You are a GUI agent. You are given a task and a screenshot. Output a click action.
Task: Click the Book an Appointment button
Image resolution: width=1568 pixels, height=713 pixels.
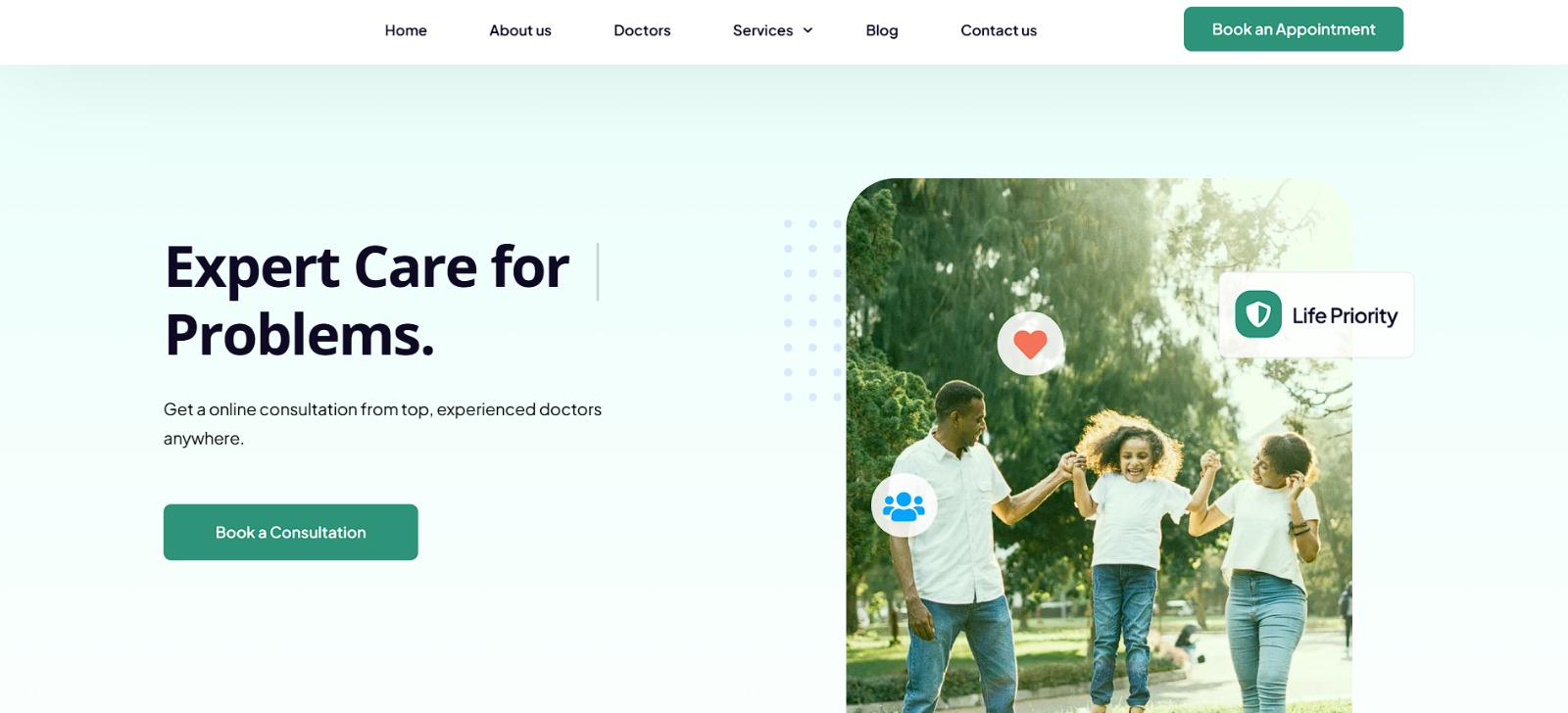tap(1294, 29)
